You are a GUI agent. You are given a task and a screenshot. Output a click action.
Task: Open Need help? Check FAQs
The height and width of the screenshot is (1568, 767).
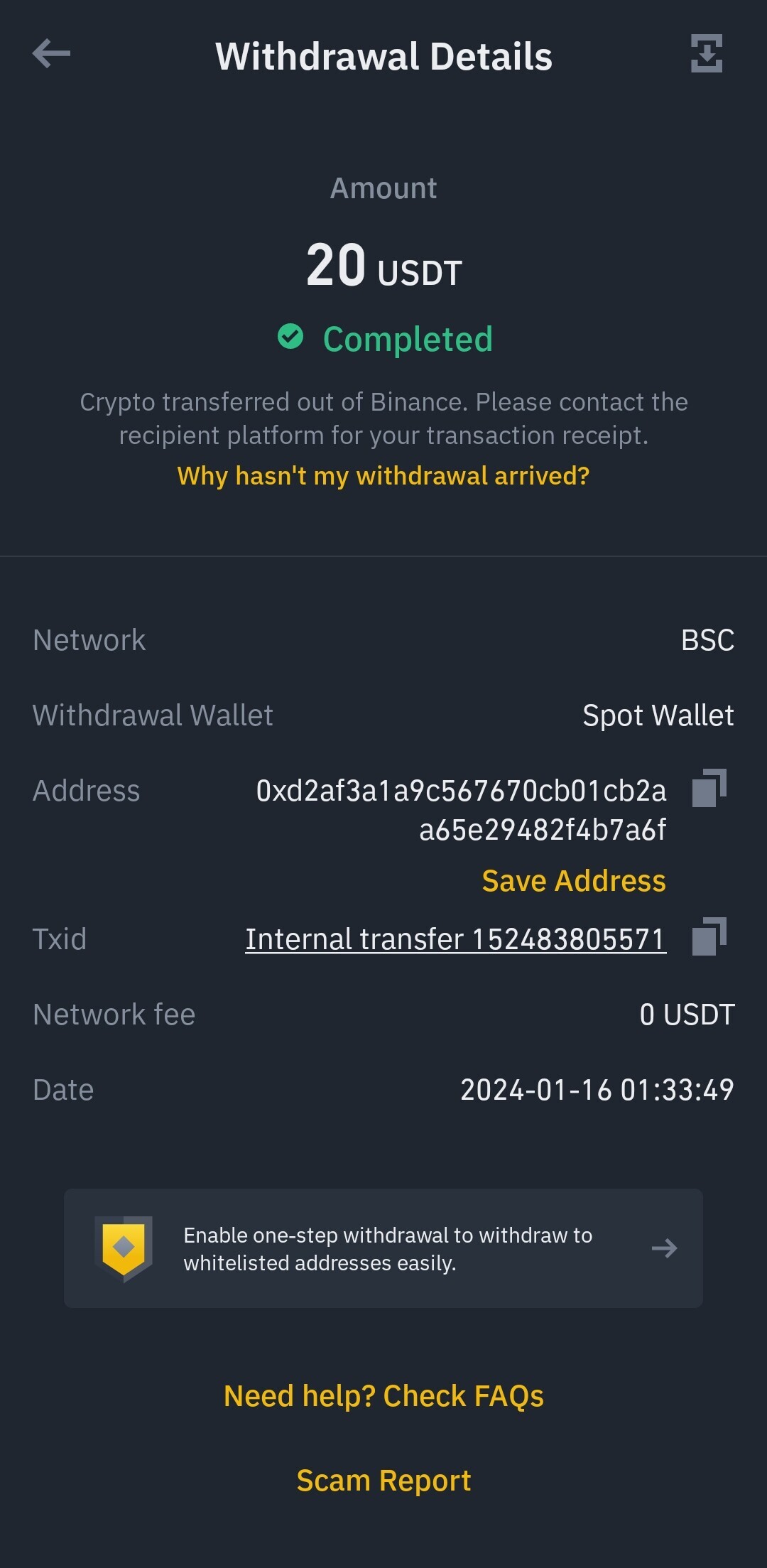[383, 1396]
